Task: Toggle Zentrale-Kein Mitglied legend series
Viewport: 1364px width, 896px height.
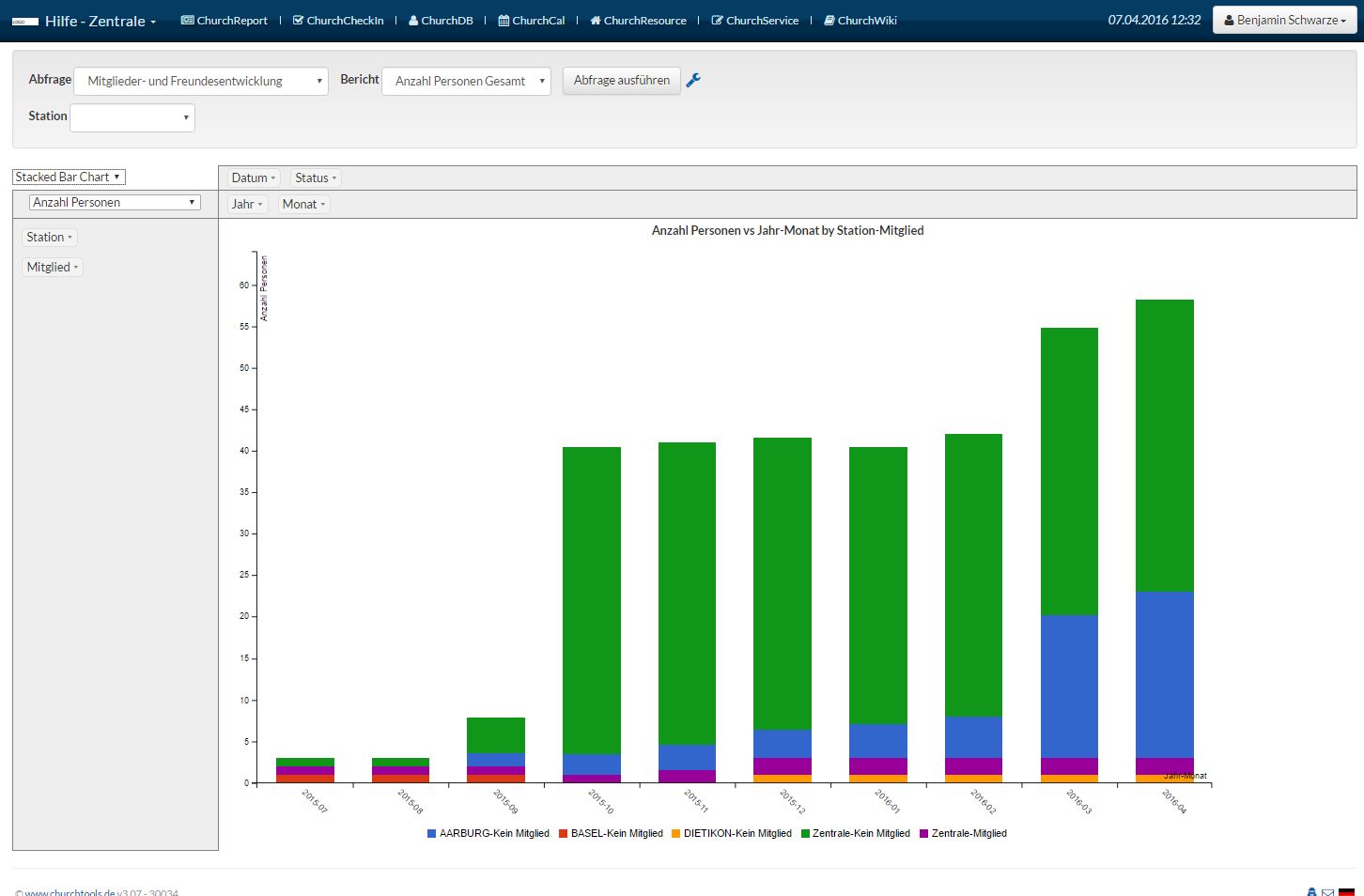Action: point(856,833)
